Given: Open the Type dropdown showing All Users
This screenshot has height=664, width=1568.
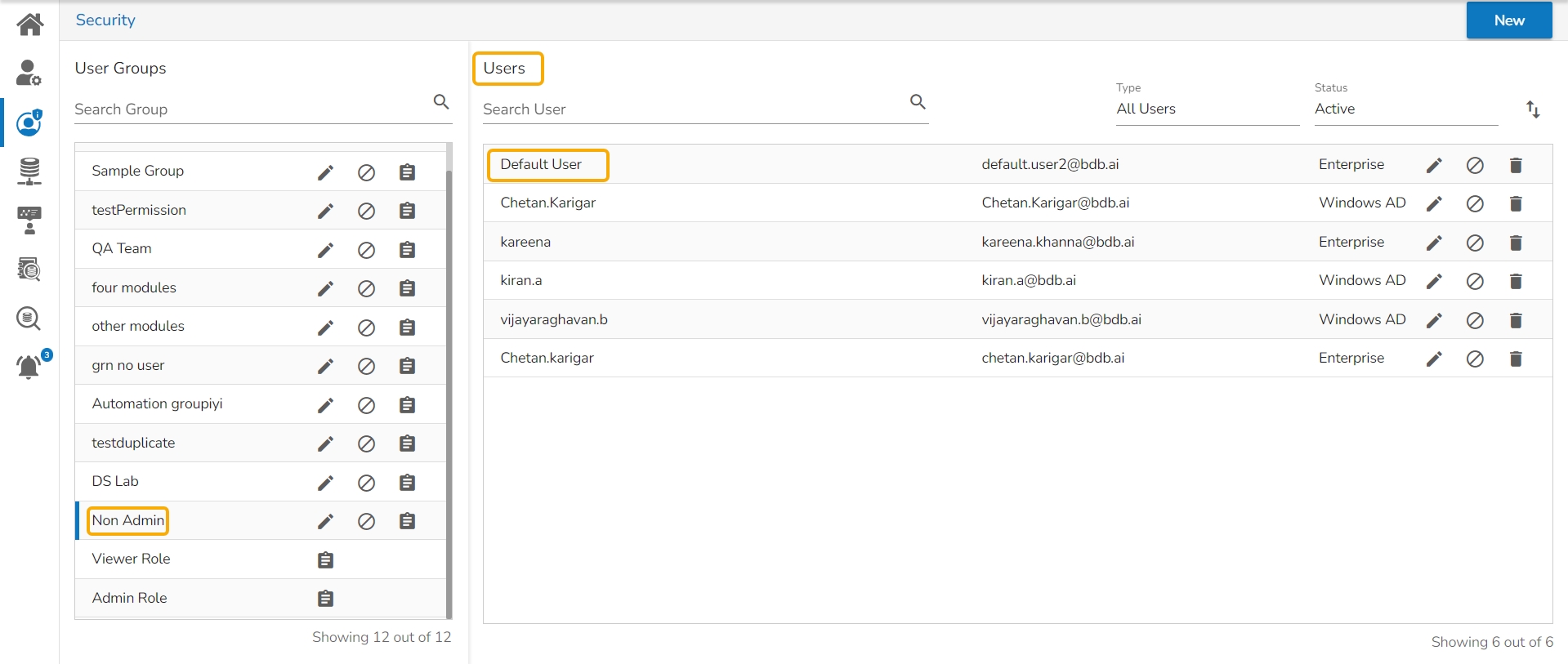Looking at the screenshot, I should pos(1206,109).
